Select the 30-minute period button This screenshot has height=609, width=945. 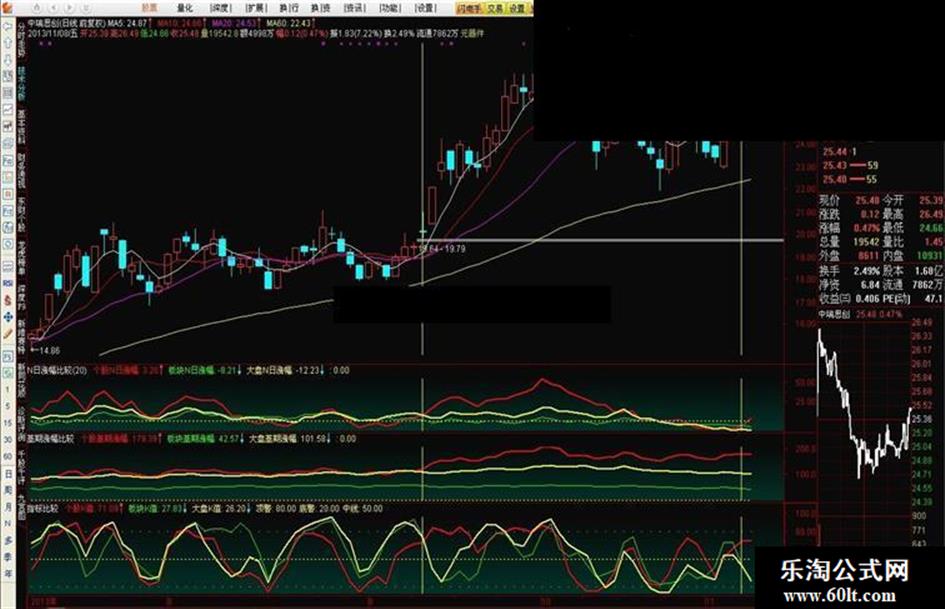(x=8, y=440)
